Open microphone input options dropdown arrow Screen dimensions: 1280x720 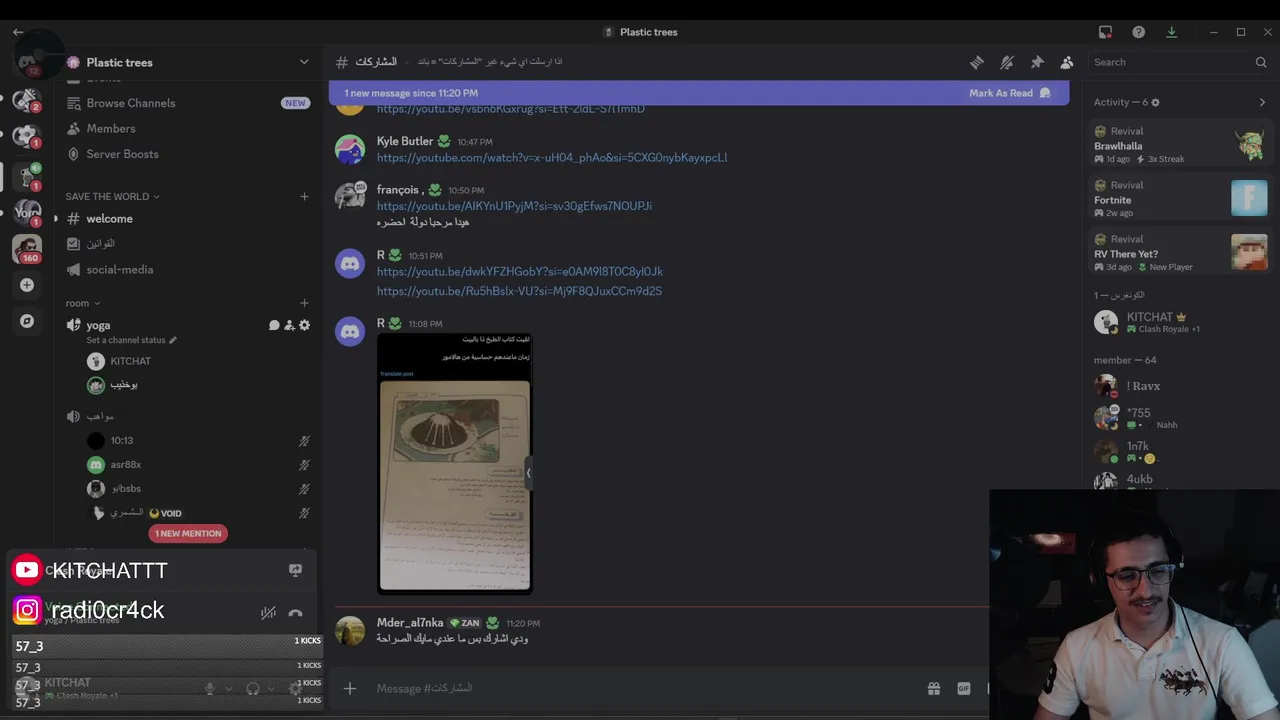(229, 688)
